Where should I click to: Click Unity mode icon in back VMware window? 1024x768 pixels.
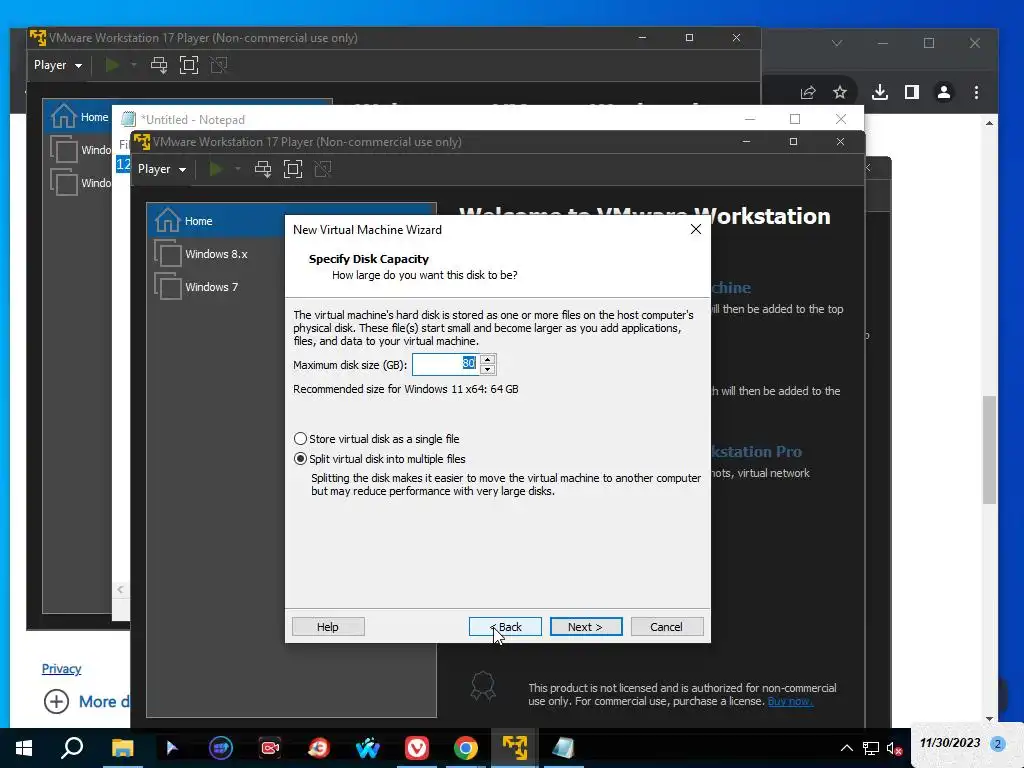pos(219,65)
